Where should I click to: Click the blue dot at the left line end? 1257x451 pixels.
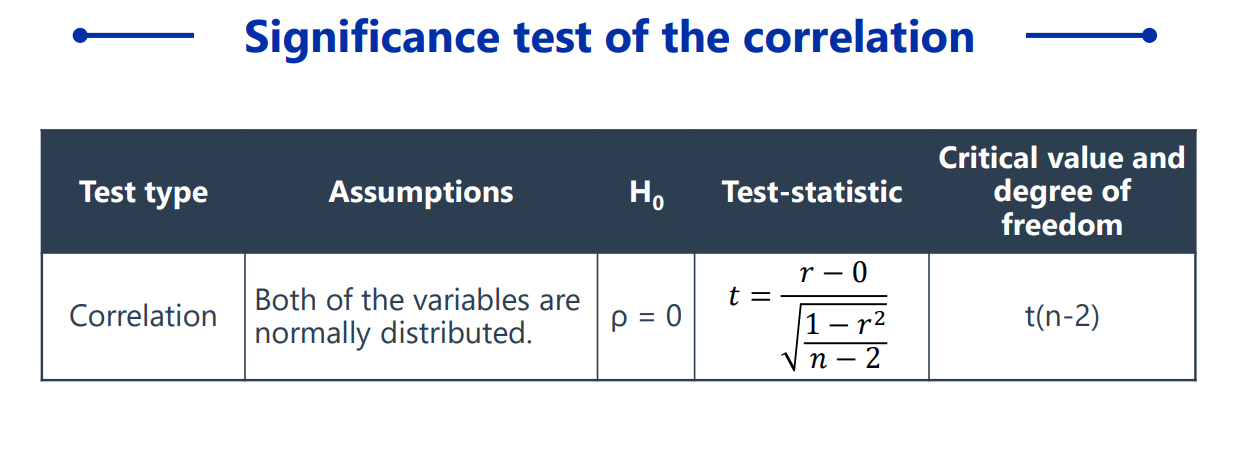click(81, 36)
